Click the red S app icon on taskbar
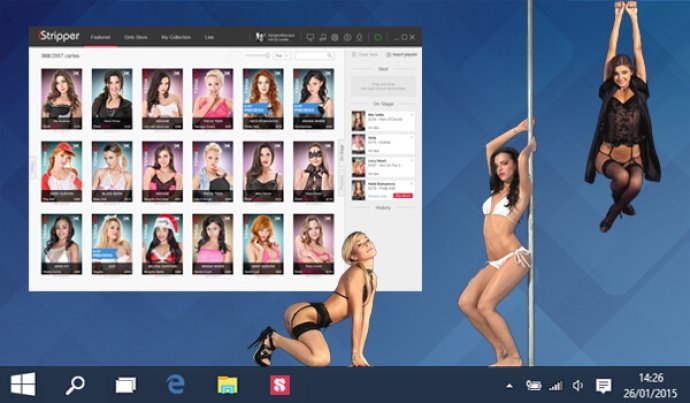The width and height of the screenshot is (690, 403). tap(280, 385)
